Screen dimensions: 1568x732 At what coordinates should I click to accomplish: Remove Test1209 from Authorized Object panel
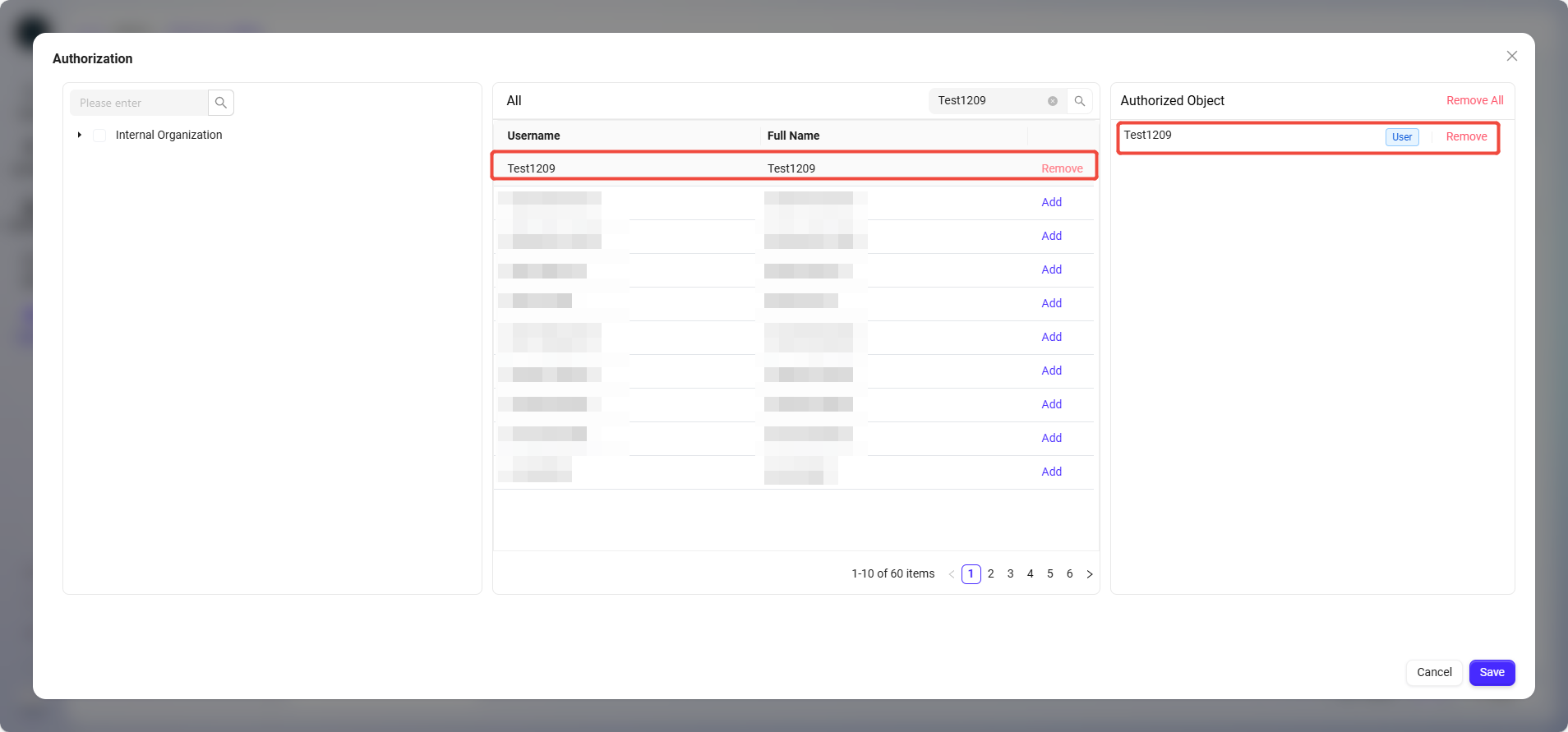(1466, 136)
